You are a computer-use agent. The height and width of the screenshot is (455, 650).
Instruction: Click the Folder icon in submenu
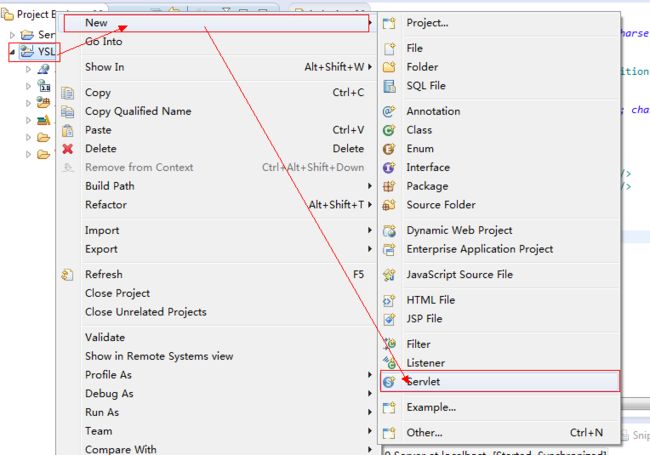389,67
